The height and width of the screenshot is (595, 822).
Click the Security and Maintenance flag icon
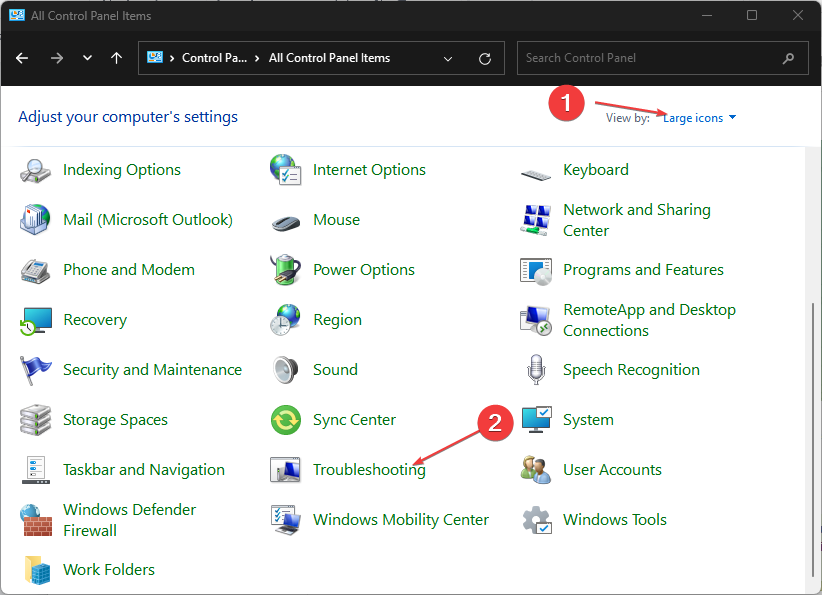click(x=36, y=370)
